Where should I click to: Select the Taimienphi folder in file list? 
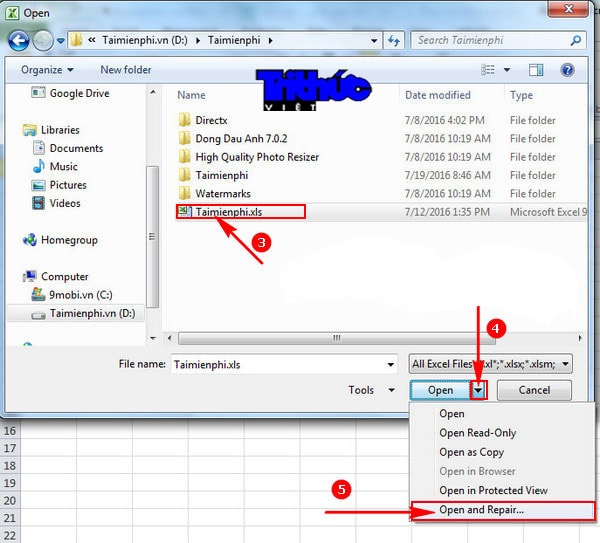pyautogui.click(x=222, y=175)
